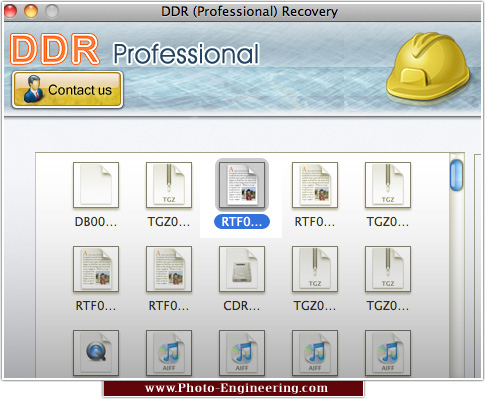The width and height of the screenshot is (485, 399).
Task: Click the blue vertical scrollbar thumb
Action: click(456, 175)
